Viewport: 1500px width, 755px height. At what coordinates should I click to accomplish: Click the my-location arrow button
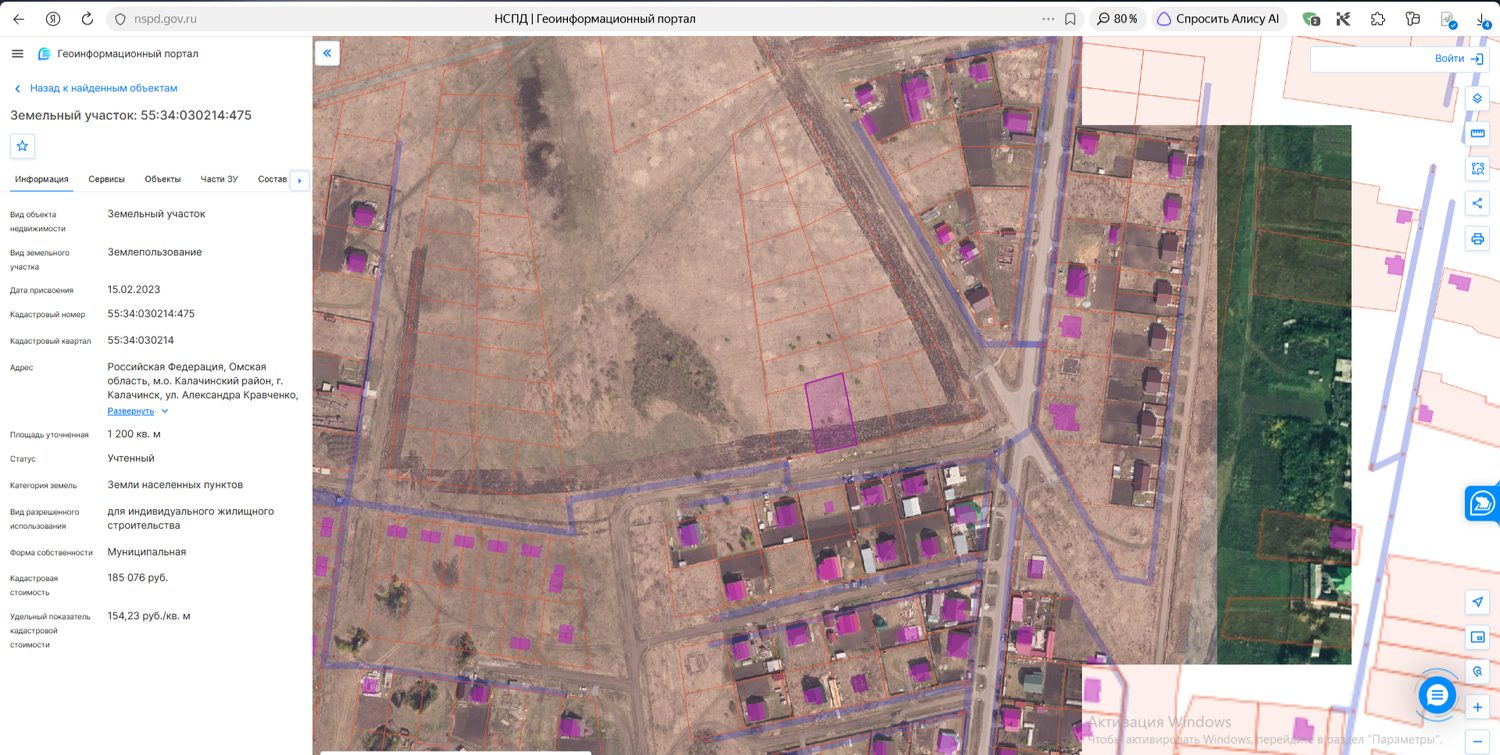[1477, 602]
